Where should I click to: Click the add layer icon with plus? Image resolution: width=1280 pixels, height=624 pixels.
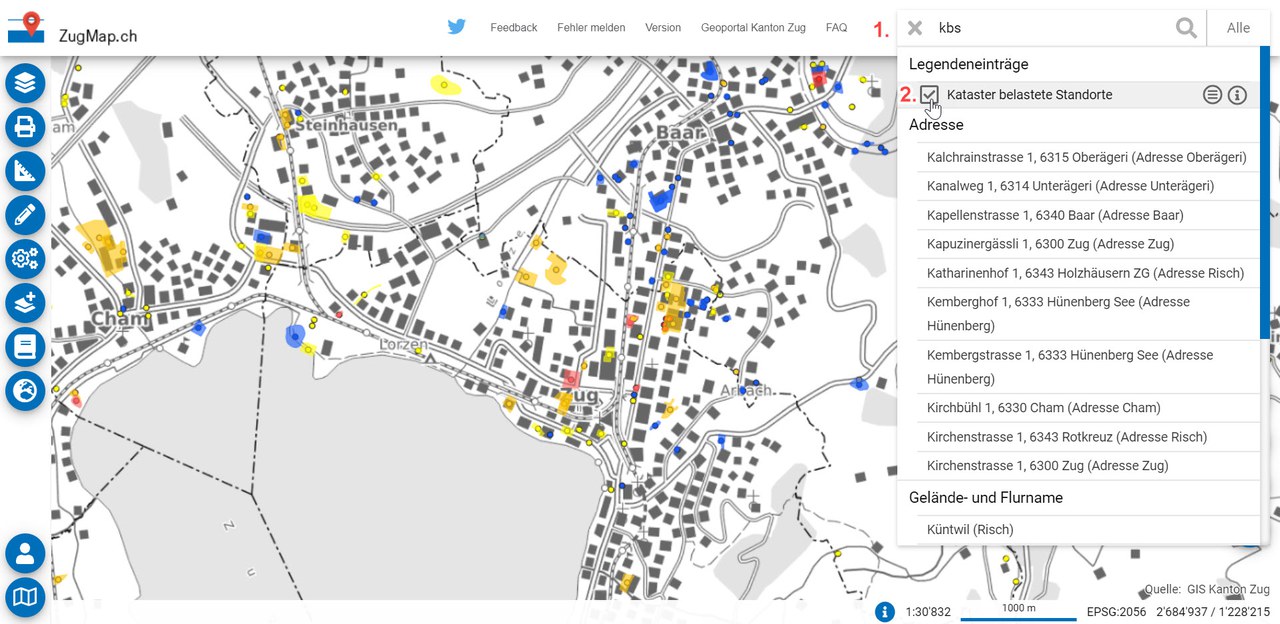[25, 303]
